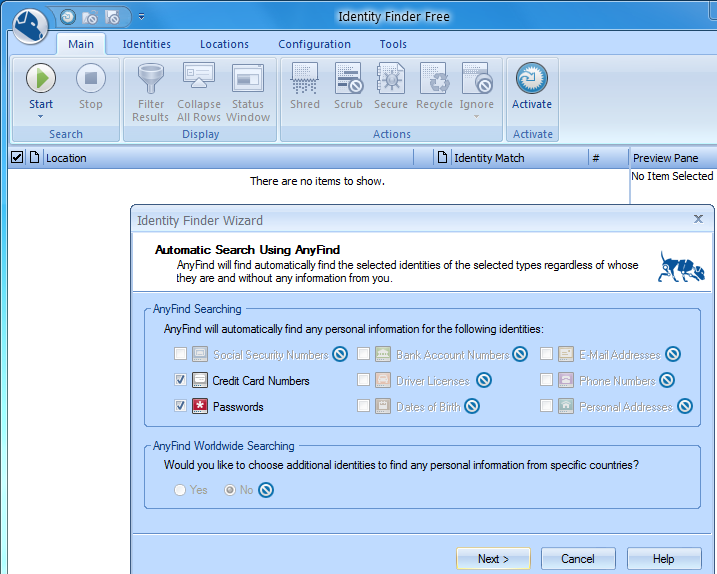The width and height of the screenshot is (717, 574).
Task: Click the Cancel button in wizard
Action: coord(578,558)
